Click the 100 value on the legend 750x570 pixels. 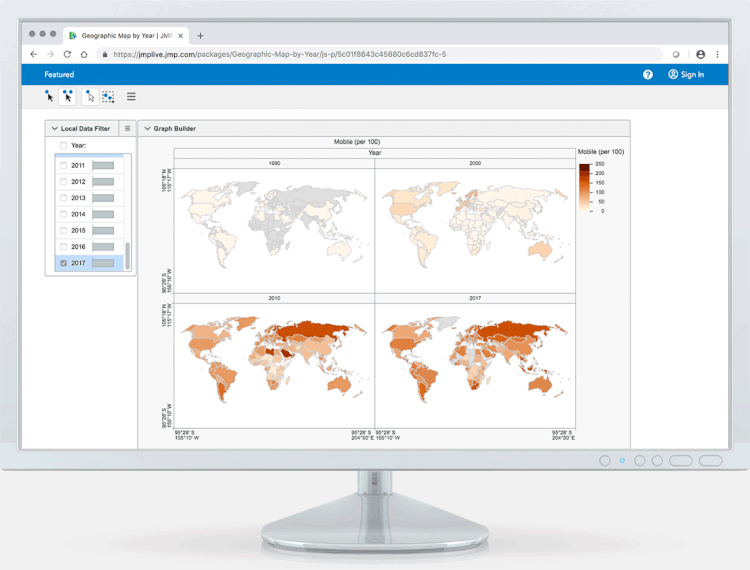coord(600,192)
